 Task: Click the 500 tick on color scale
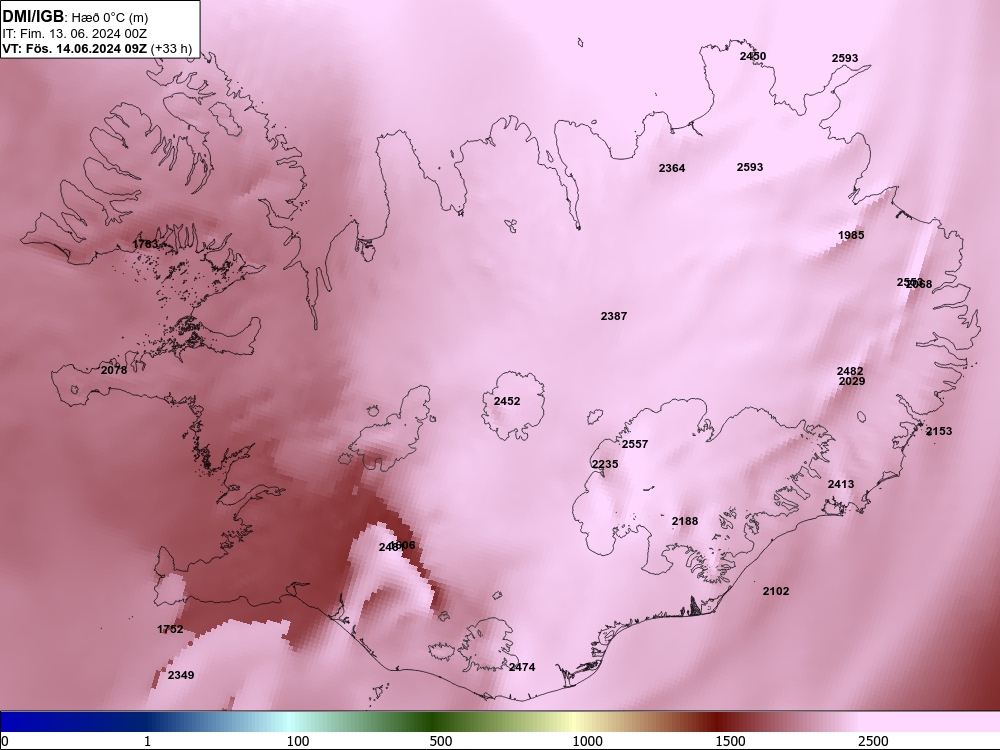click(x=441, y=741)
